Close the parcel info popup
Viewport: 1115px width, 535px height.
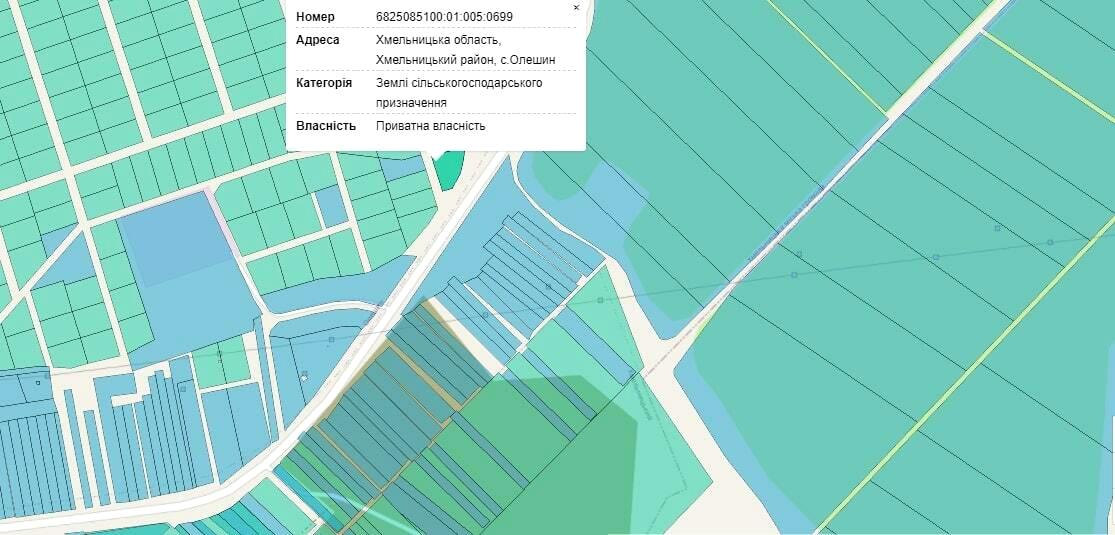pos(576,8)
